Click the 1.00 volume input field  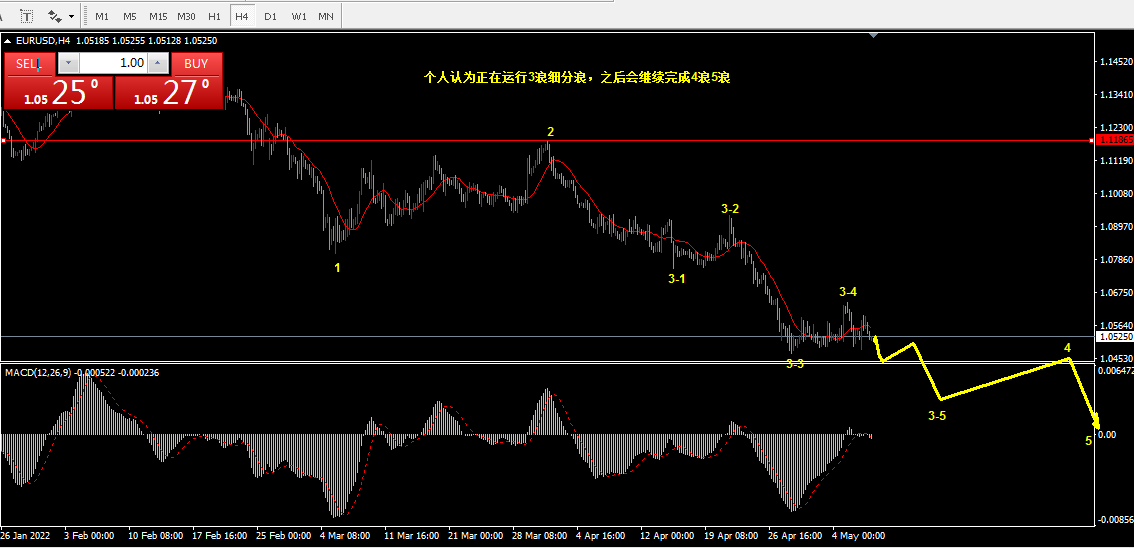pyautogui.click(x=113, y=64)
